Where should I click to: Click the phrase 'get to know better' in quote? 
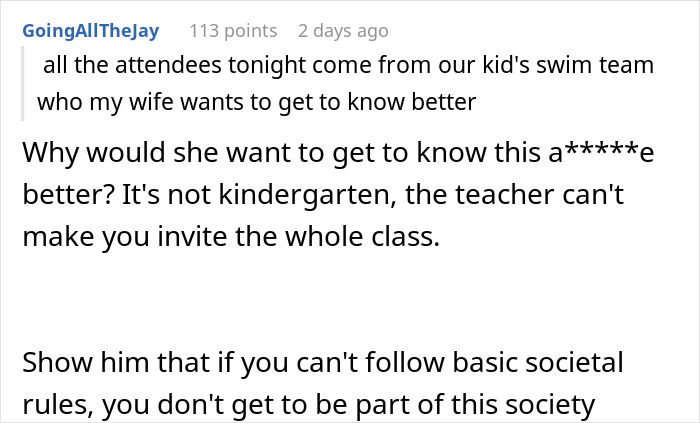click(x=391, y=102)
